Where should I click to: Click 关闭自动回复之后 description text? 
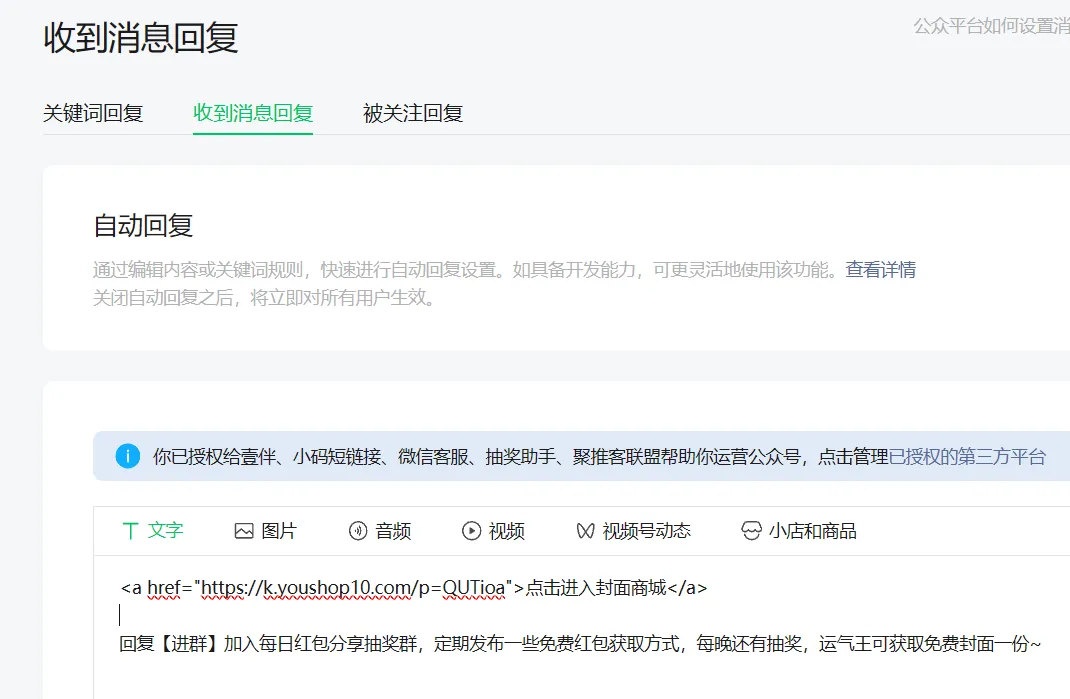263,298
